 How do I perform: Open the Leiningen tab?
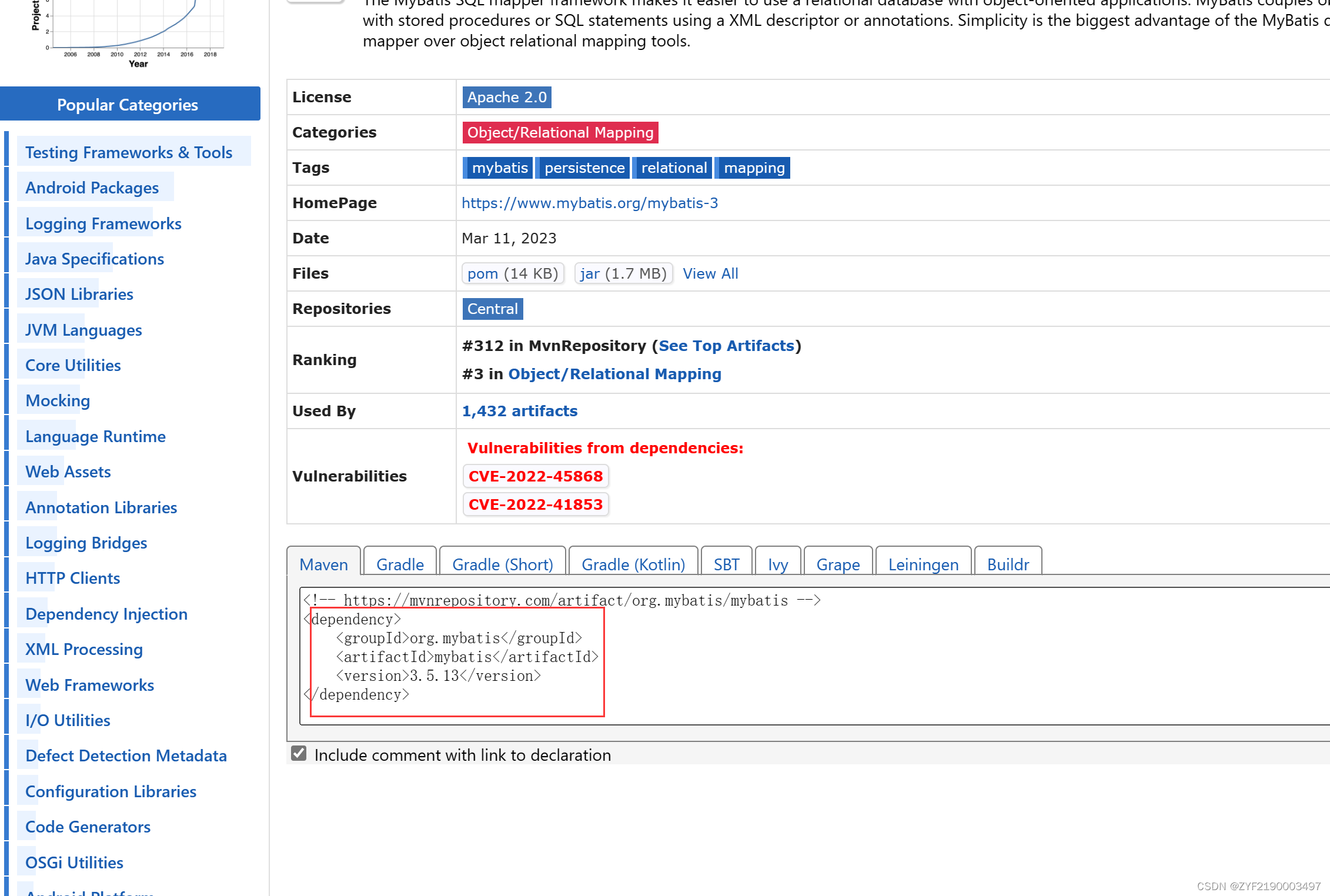click(x=923, y=564)
